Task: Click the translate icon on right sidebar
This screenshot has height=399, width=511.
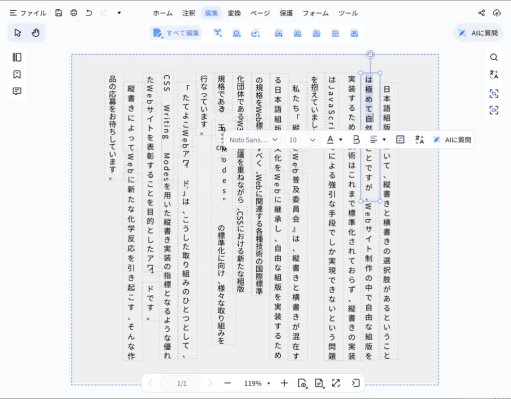Action: pyautogui.click(x=494, y=75)
